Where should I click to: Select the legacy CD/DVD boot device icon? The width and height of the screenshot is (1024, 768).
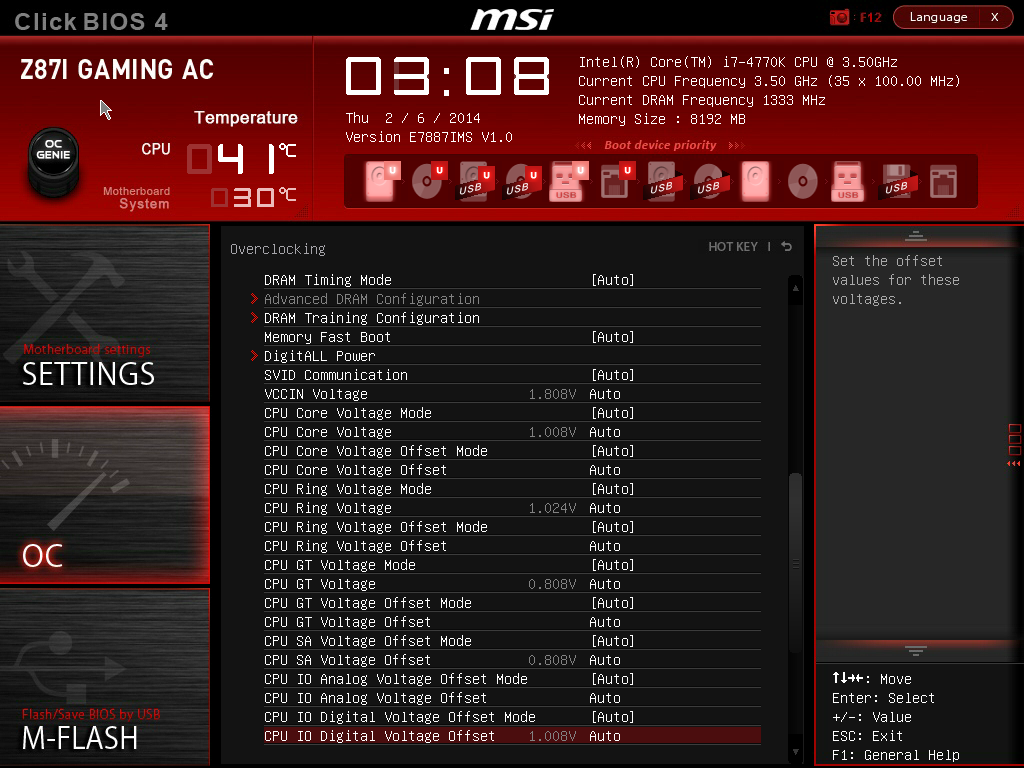pyautogui.click(x=802, y=181)
